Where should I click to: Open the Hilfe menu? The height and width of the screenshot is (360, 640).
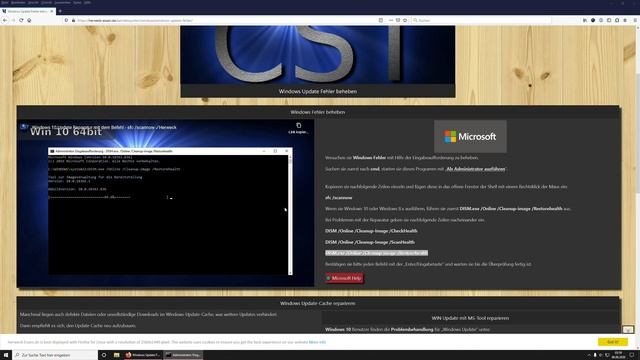click(87, 2)
